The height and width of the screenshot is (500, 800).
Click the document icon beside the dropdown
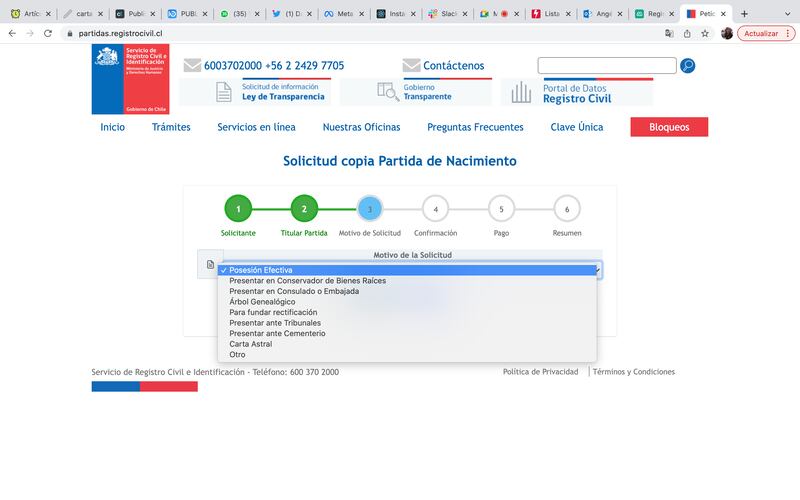click(210, 264)
